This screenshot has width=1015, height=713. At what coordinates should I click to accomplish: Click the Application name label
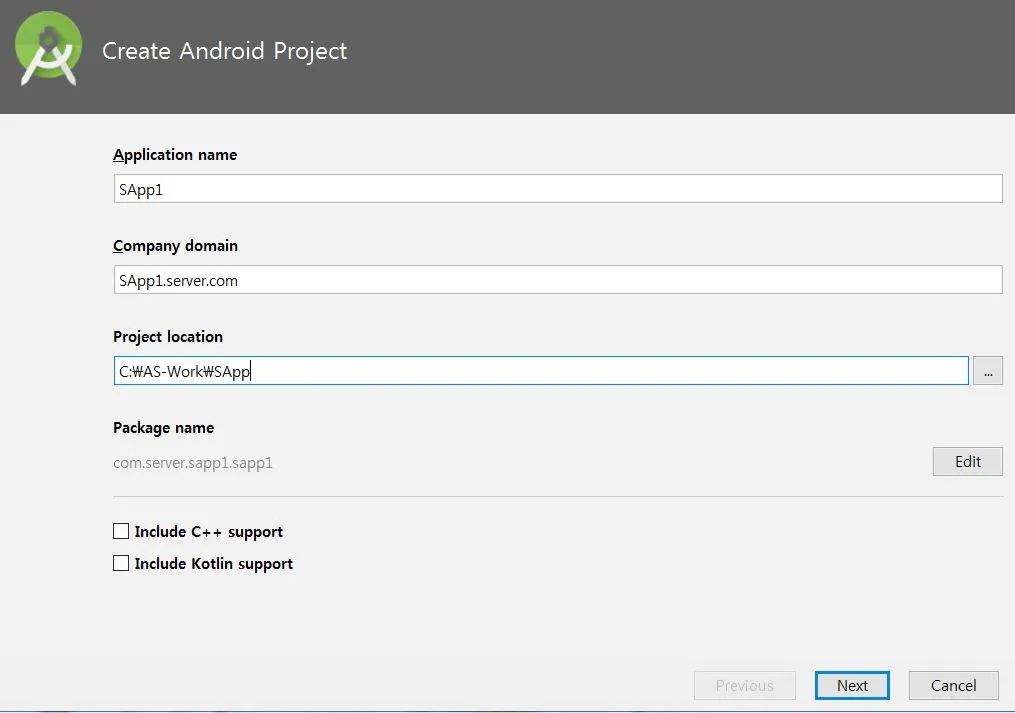click(x=175, y=155)
